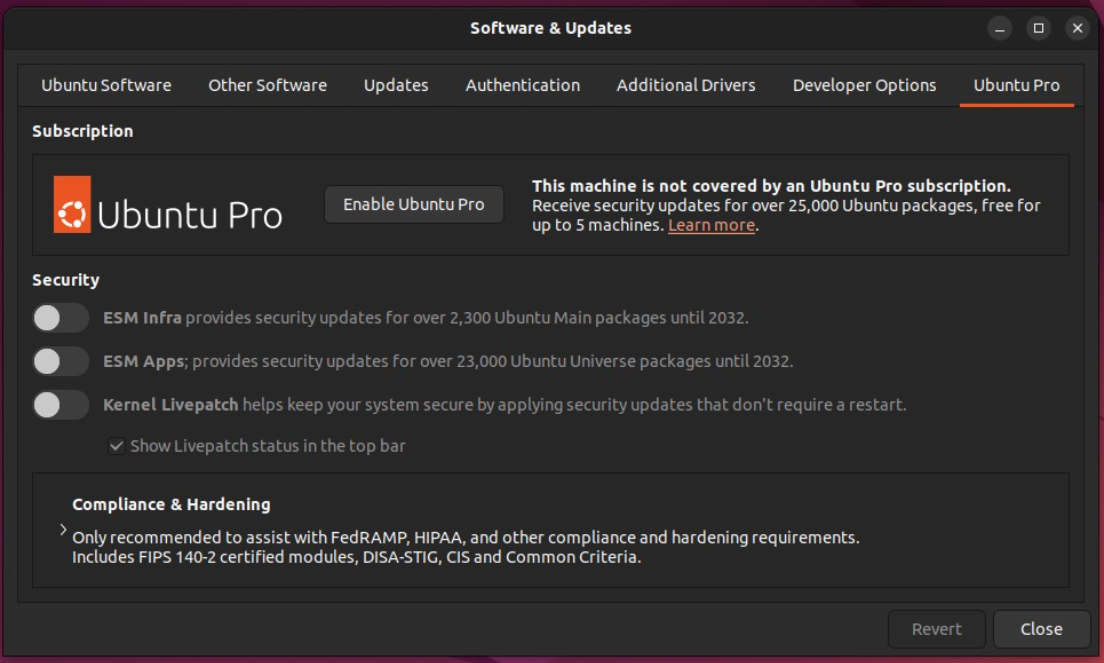Click the Close button
Screen dimensions: 1104x663
point(1041,629)
